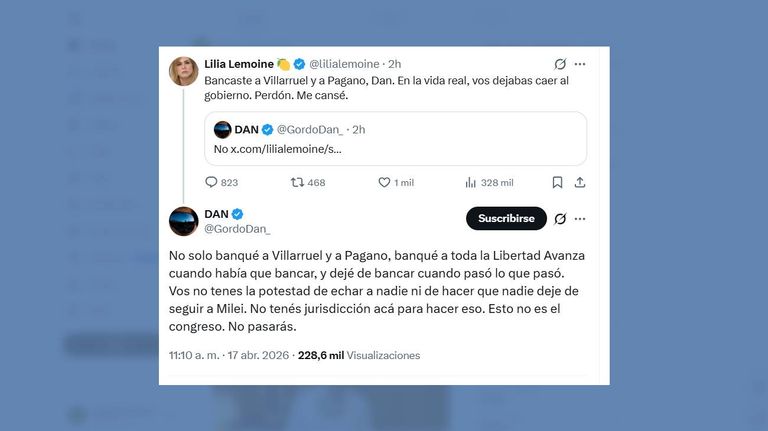Bookmark Lilia Lemoine's tweet

click(x=557, y=182)
